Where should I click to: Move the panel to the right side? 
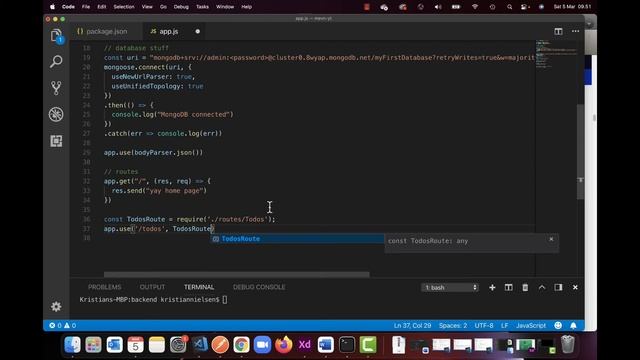point(558,288)
